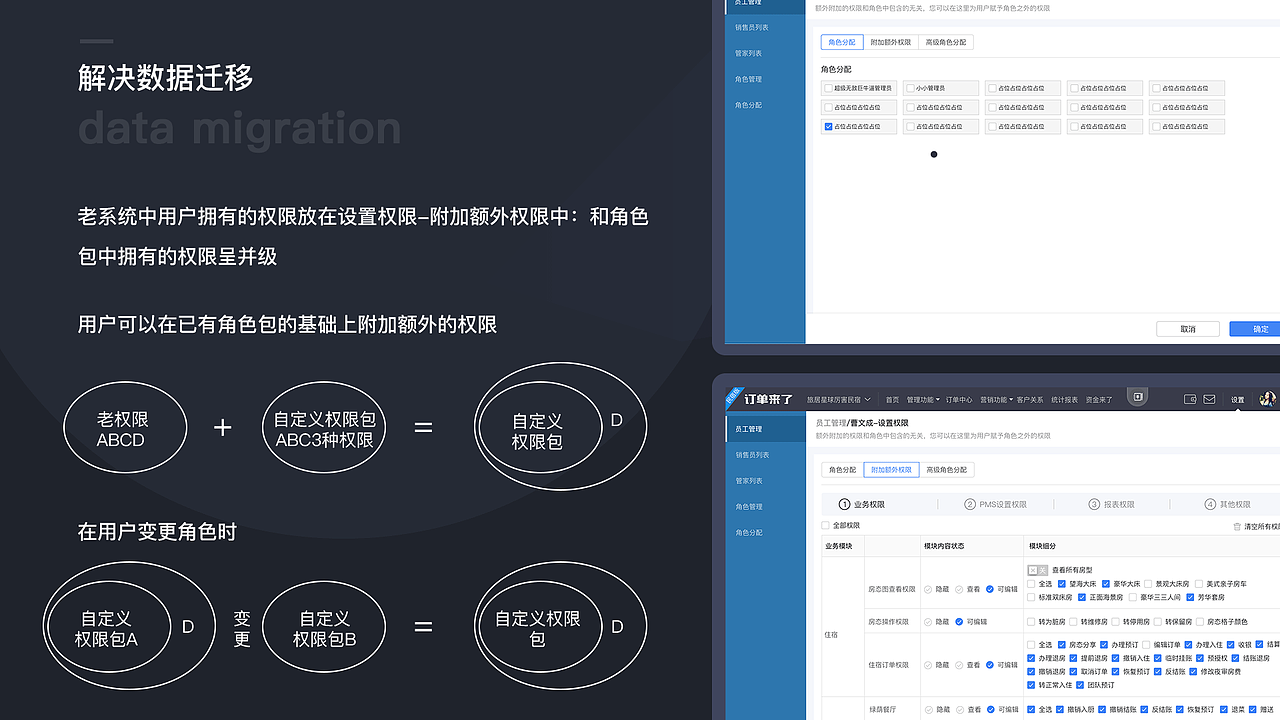This screenshot has width=1280, height=720.
Task: Select 角色分配 tab in the top mockup
Action: (841, 42)
